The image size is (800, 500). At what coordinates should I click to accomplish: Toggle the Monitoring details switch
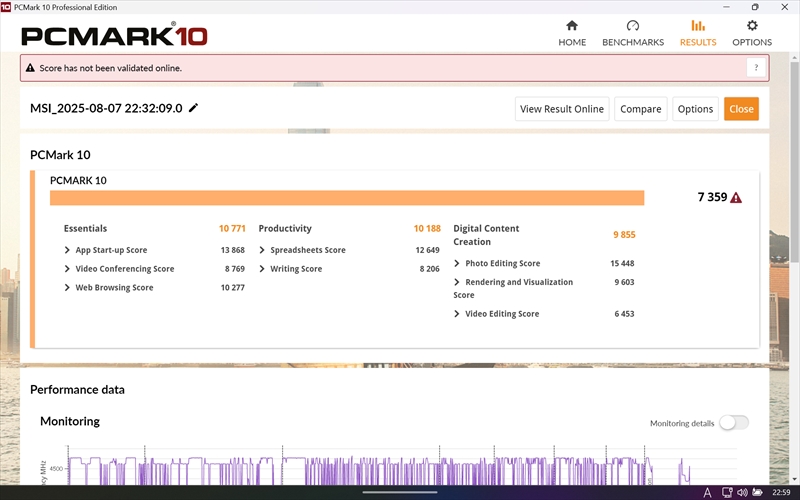[734, 422]
